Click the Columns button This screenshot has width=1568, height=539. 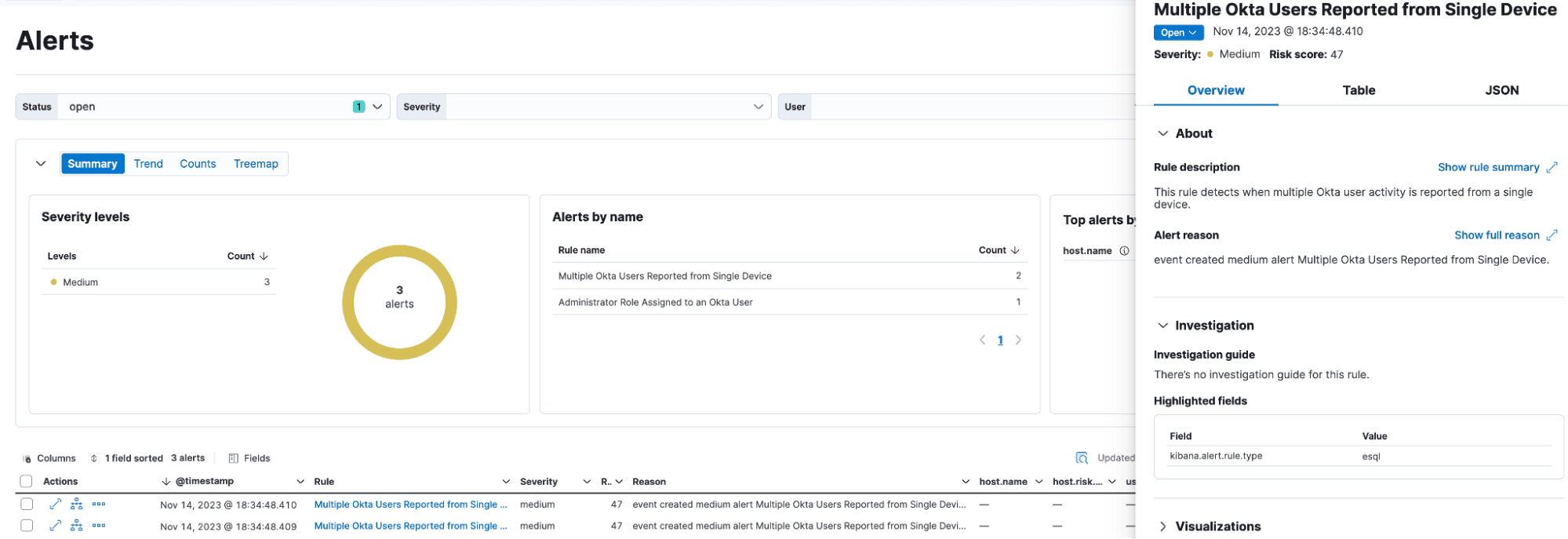(x=49, y=458)
